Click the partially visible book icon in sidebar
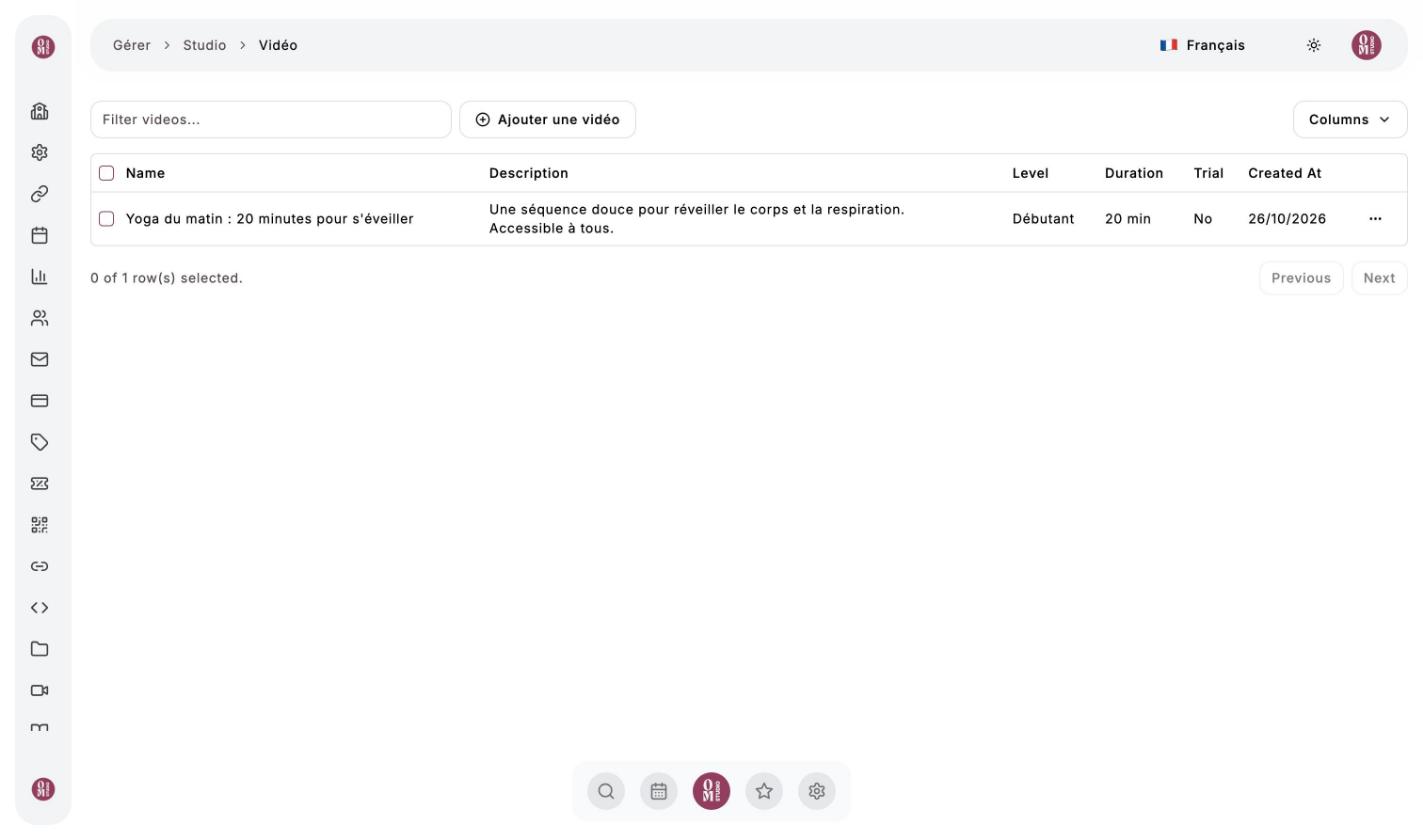Viewport: 1423px width, 840px height. 40,728
